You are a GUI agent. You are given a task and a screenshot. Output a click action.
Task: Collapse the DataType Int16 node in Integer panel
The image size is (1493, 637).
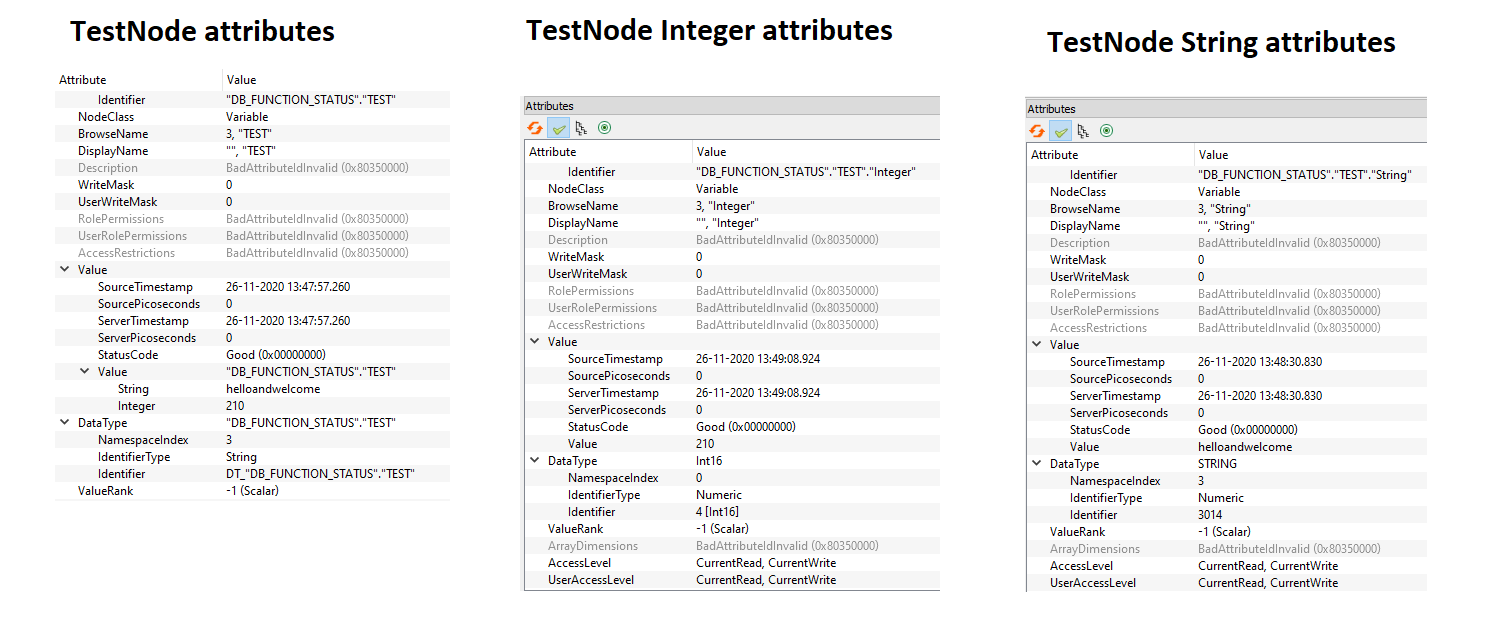click(x=535, y=461)
